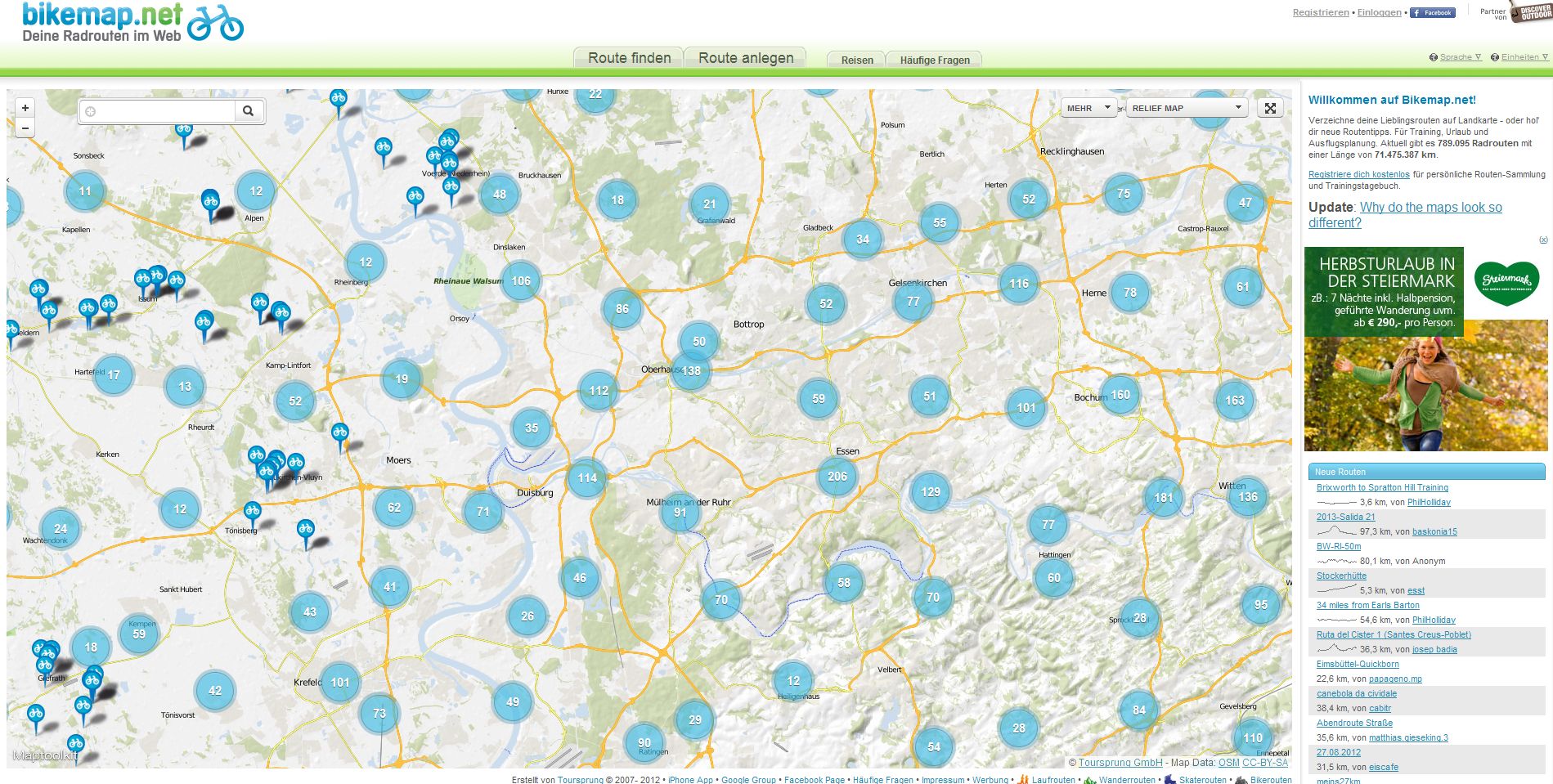Close the Steiermark ad with (x)
Image resolution: width=1553 pixels, height=784 pixels.
[x=1543, y=240]
